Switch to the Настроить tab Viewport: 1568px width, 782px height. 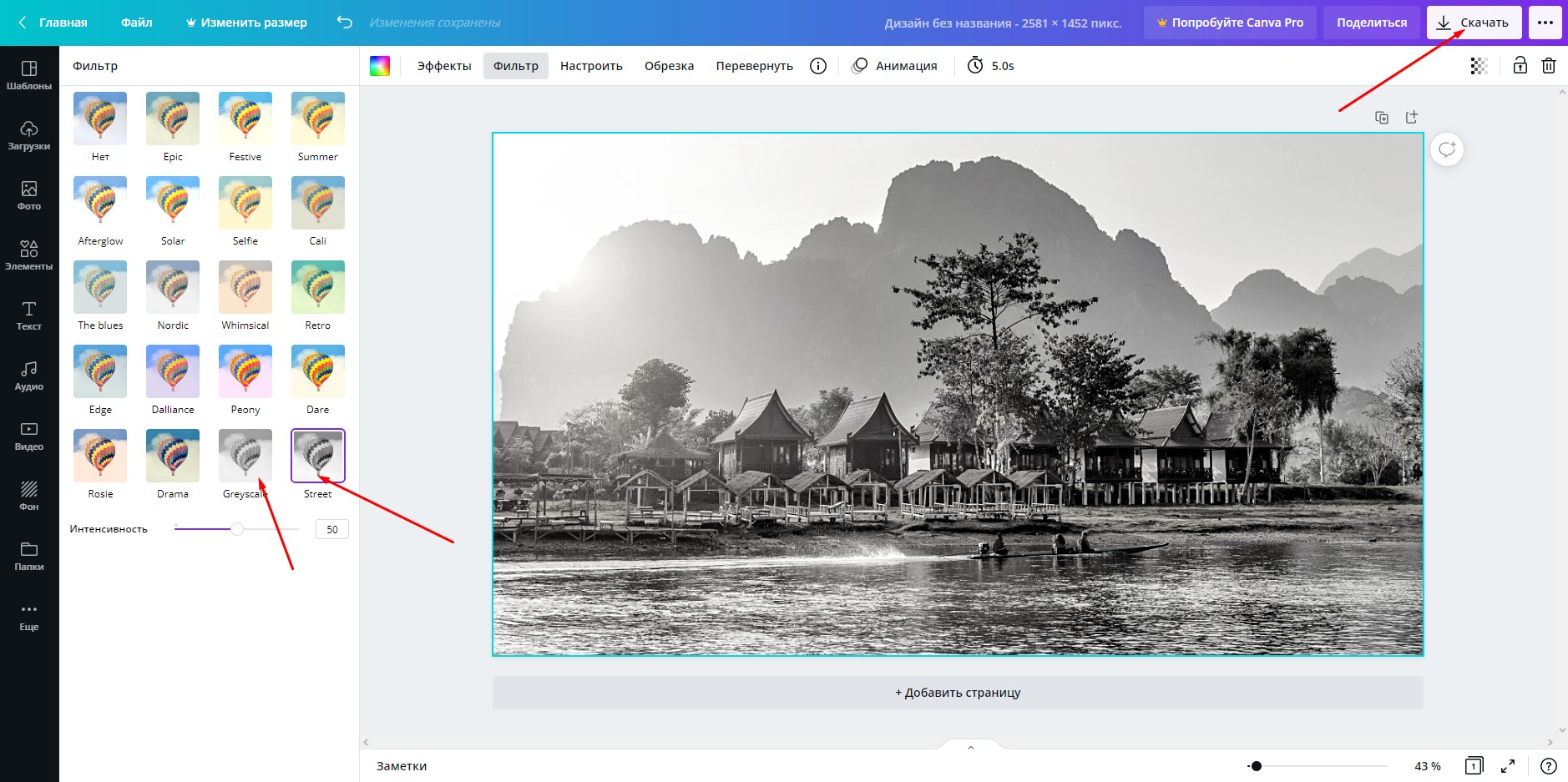pyautogui.click(x=590, y=65)
